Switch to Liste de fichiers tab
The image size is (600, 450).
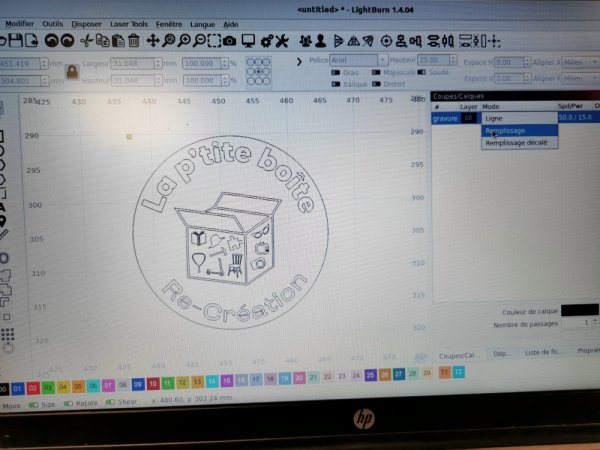tap(545, 353)
